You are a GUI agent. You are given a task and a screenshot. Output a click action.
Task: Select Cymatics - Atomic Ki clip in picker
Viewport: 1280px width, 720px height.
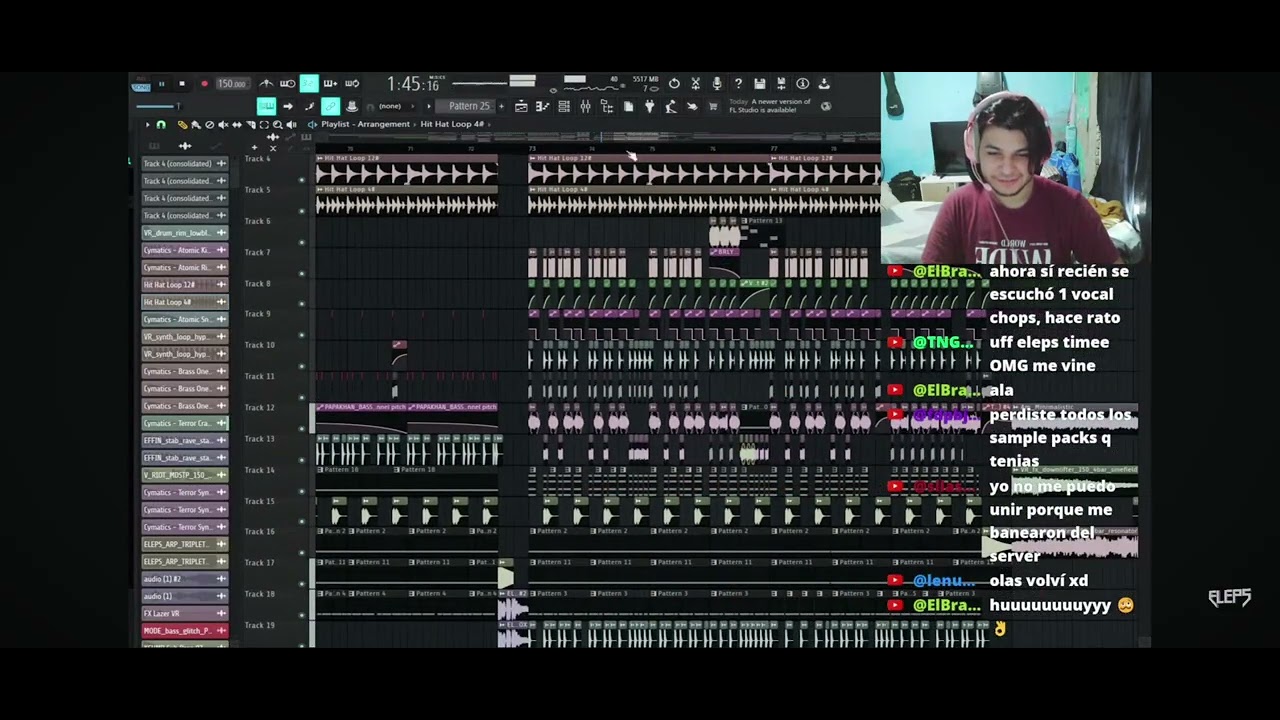coord(185,250)
